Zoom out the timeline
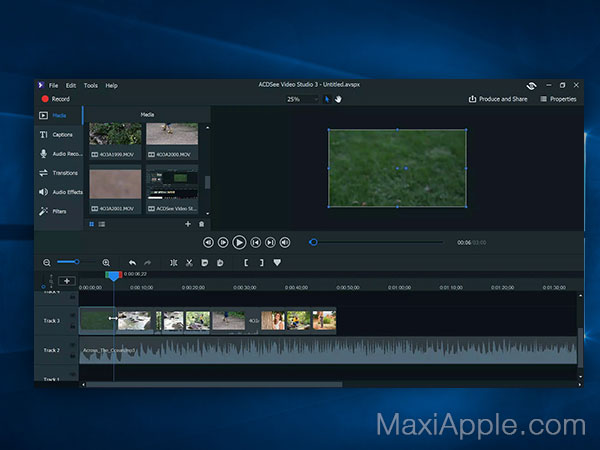 [47, 262]
